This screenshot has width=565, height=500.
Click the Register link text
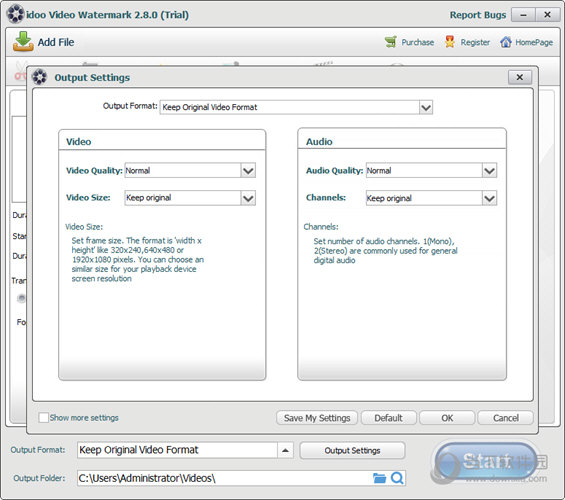coord(475,42)
